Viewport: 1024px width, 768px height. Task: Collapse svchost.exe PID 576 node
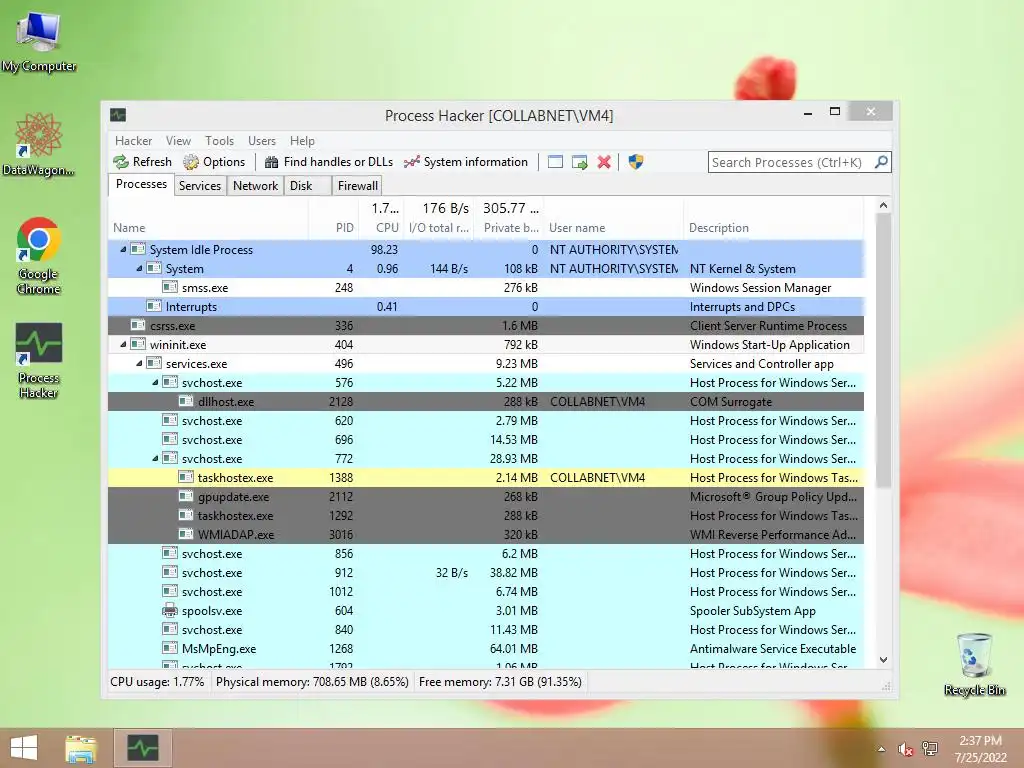click(x=155, y=382)
